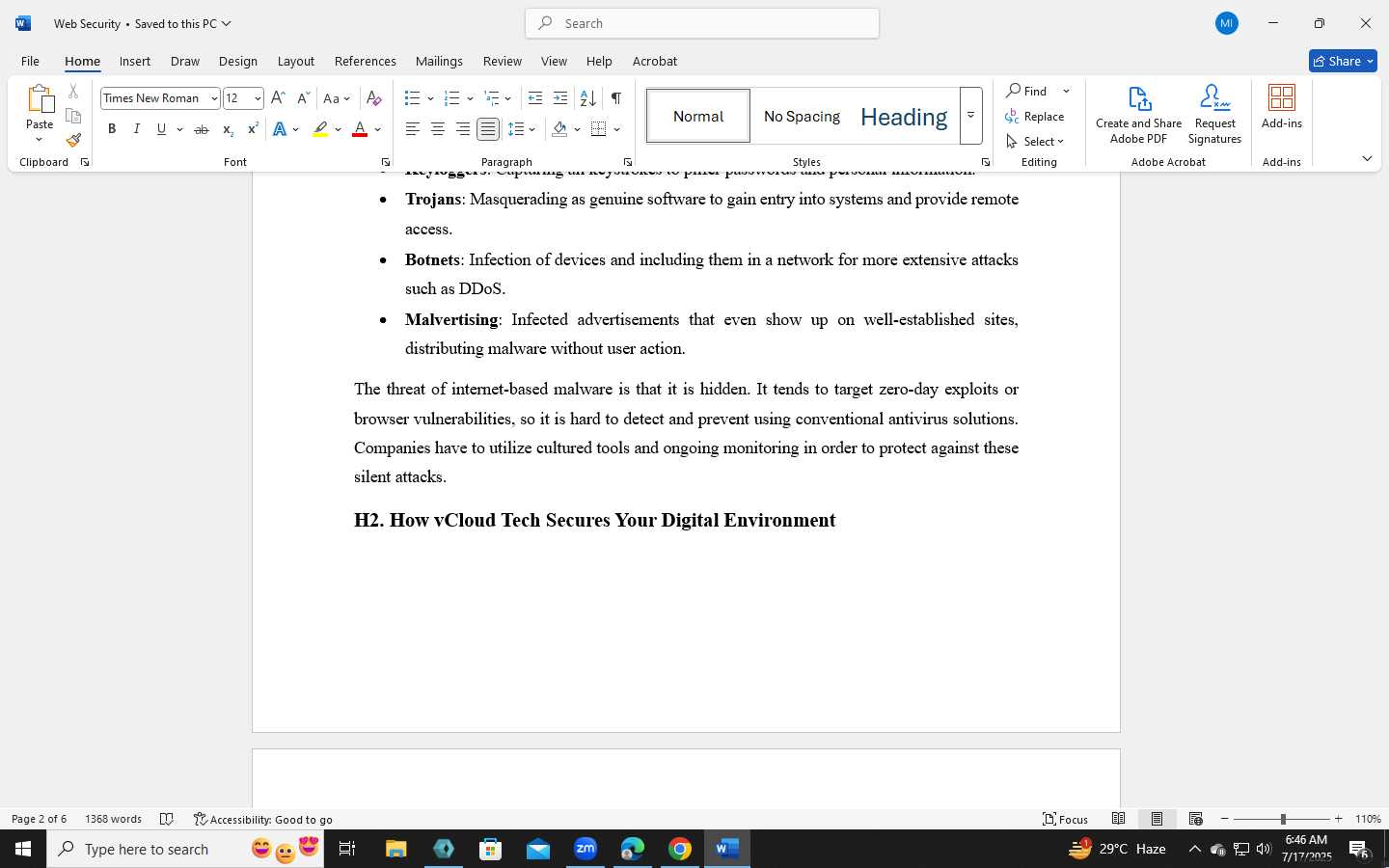Open the Review tab
The image size is (1389, 868).
coord(503,61)
